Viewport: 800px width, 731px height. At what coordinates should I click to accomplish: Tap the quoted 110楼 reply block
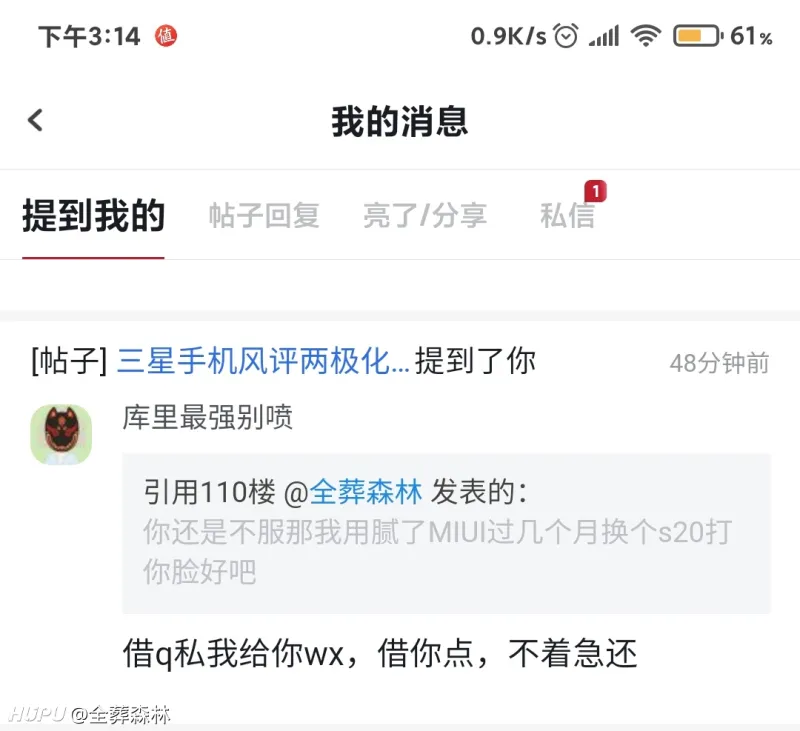point(446,533)
